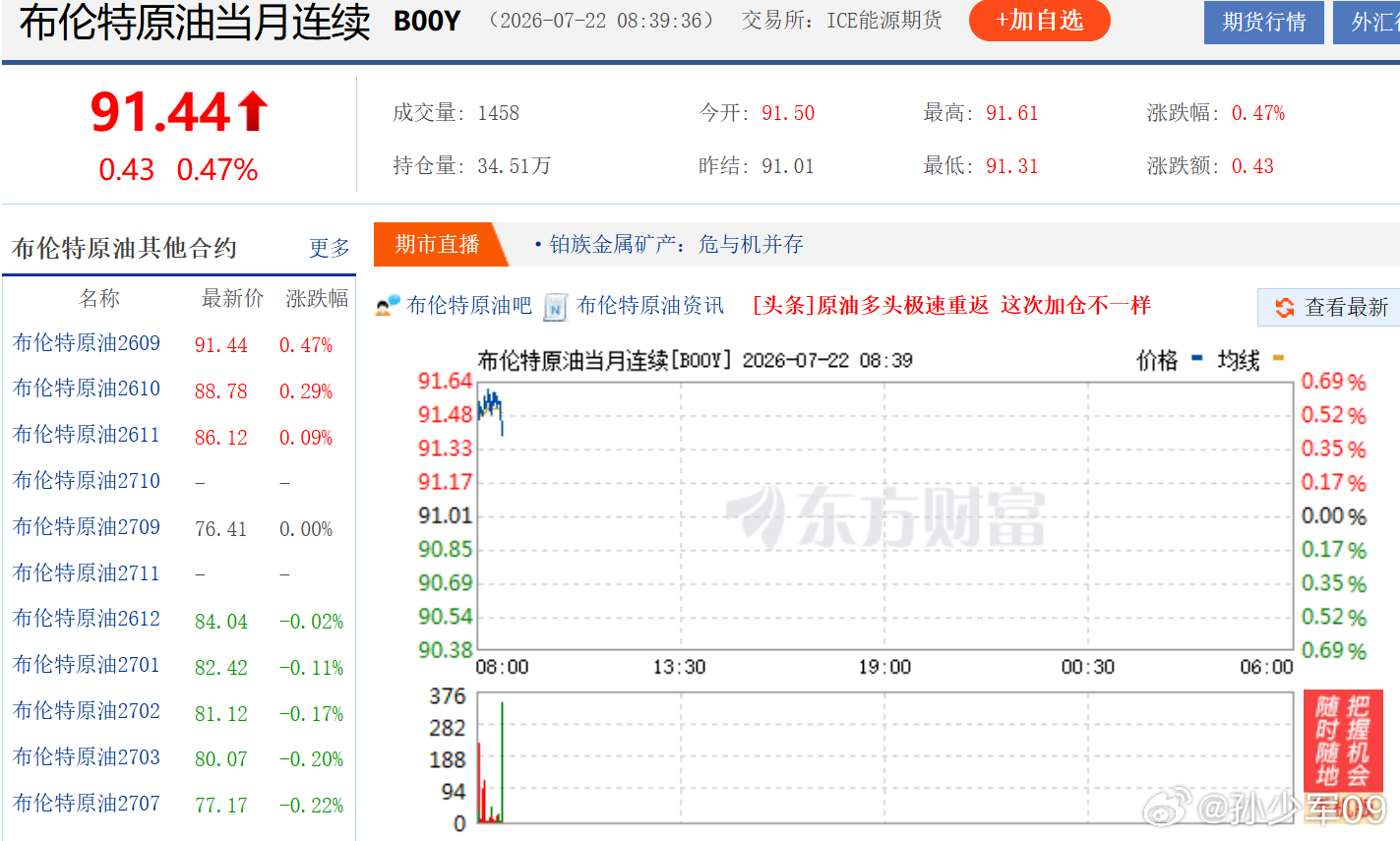Open 布伦特原油资讯 news link
1400x841 pixels.
click(x=650, y=306)
